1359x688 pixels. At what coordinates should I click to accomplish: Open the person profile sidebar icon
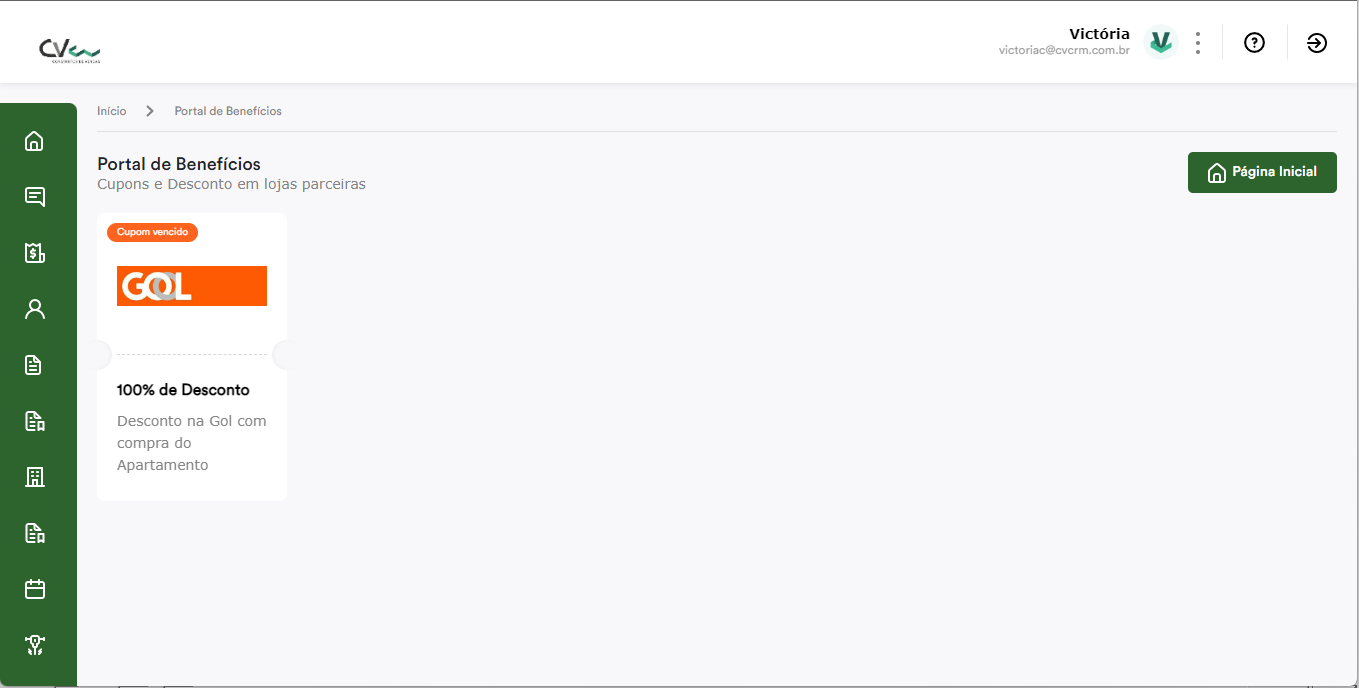tap(35, 309)
